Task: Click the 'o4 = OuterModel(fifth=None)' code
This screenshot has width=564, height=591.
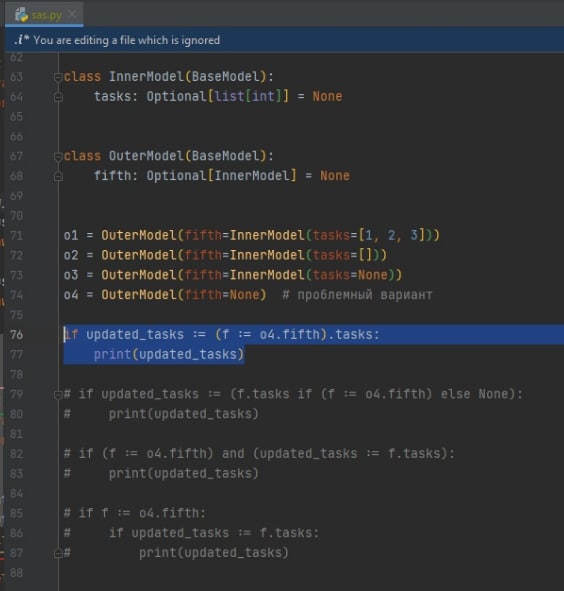Action: (x=165, y=295)
